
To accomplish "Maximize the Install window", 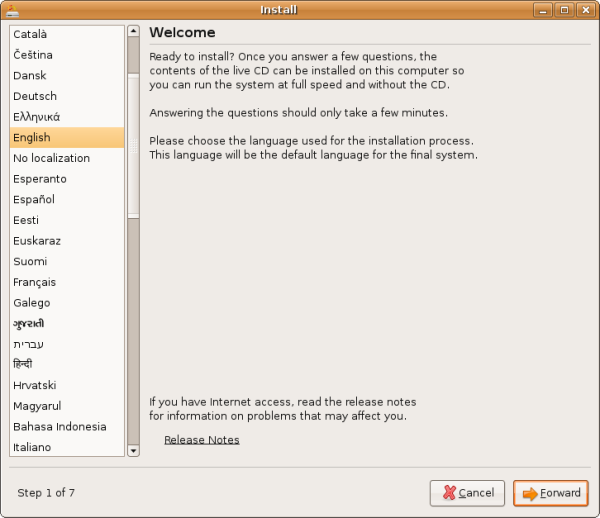I will 564,10.
